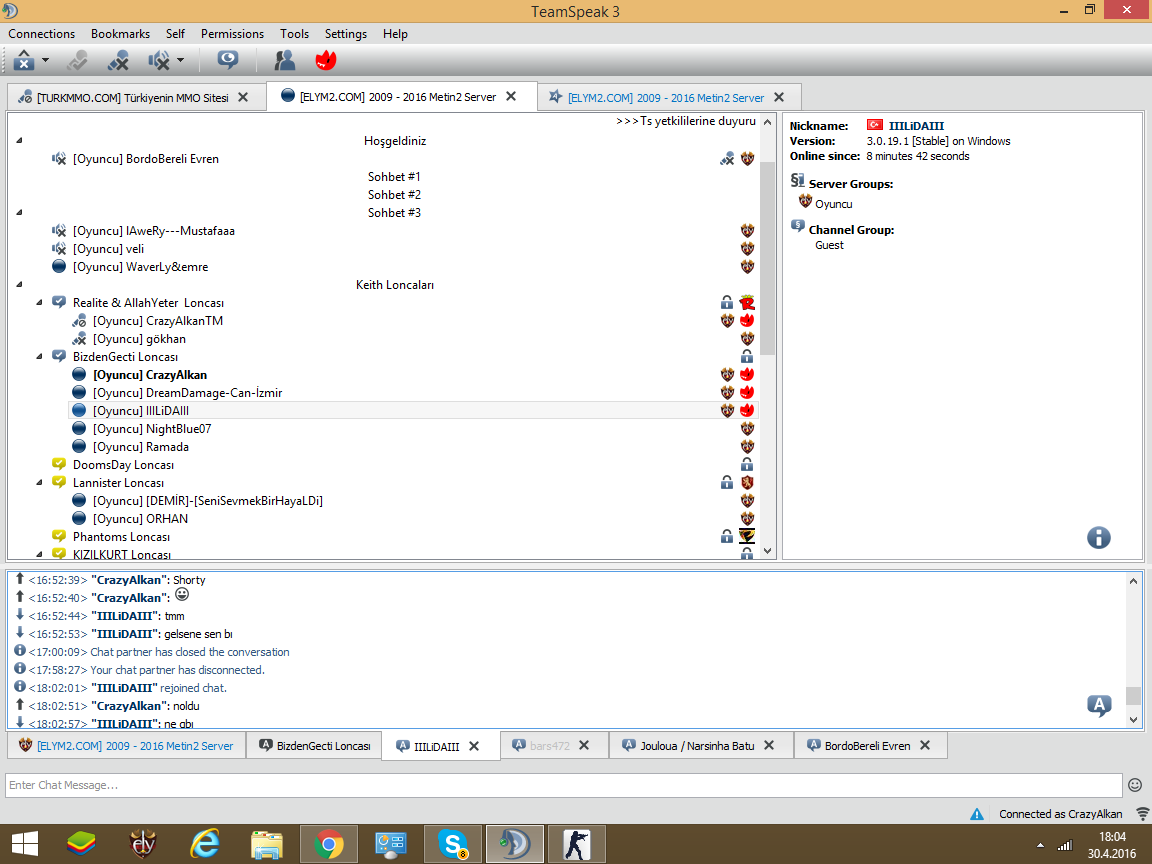Click the channel icon beside Realite & AllahYeter Loncası
This screenshot has width=1152, height=864.
(x=59, y=303)
